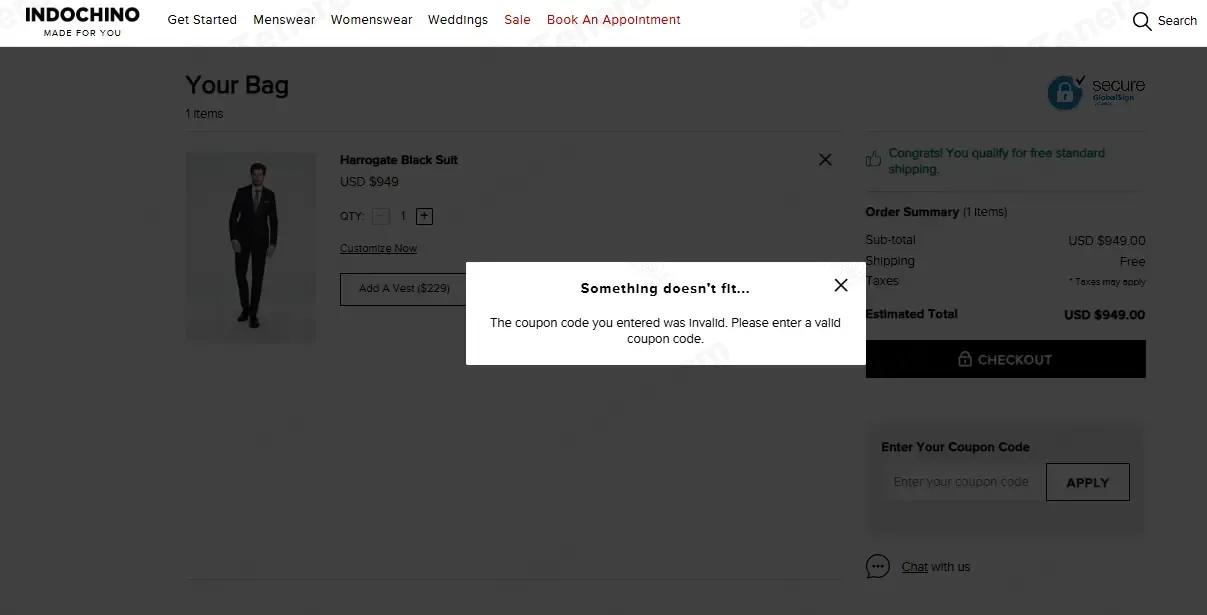Click the Enter Your Coupon Code label
Image resolution: width=1207 pixels, height=615 pixels.
(955, 447)
